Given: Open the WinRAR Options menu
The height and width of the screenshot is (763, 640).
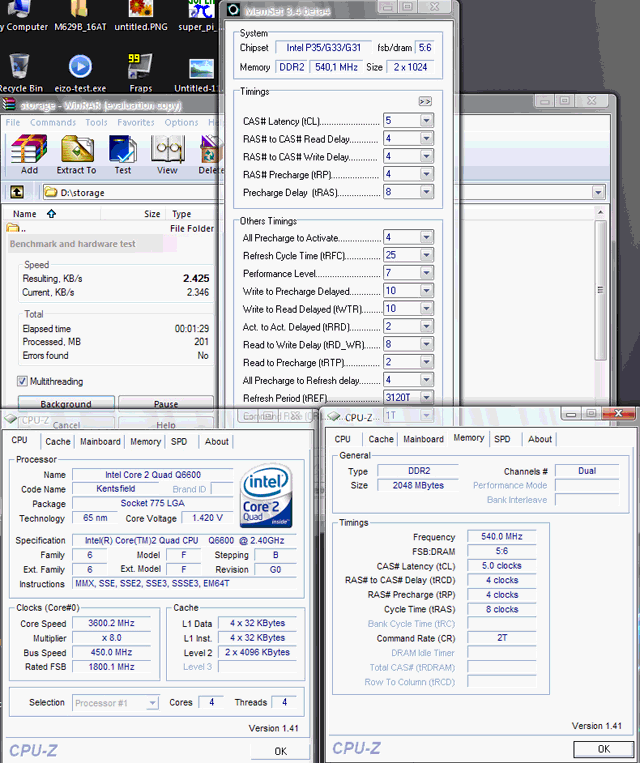Looking at the screenshot, I should [x=181, y=123].
